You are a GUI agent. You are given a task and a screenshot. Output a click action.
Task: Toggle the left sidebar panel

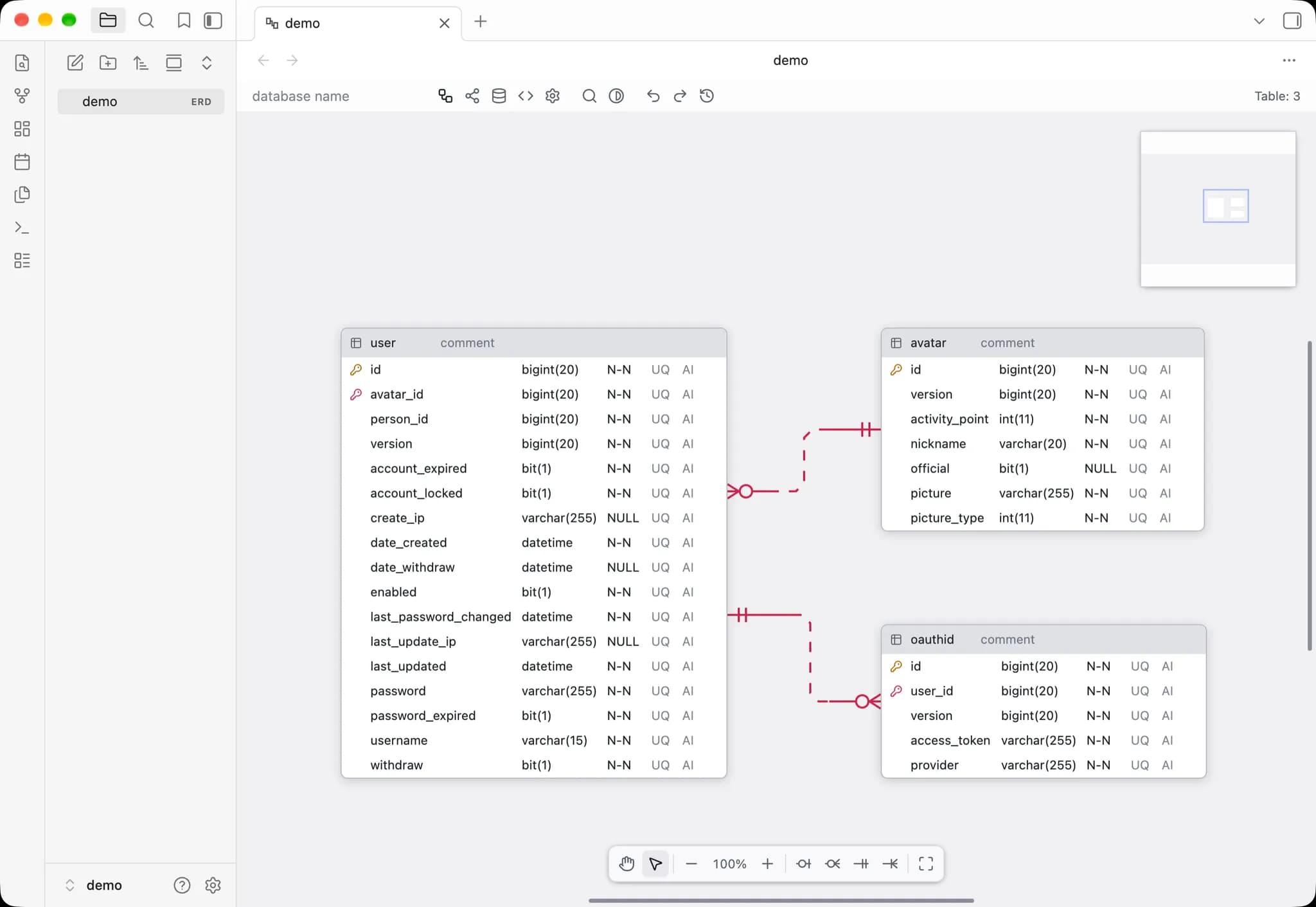coord(213,21)
